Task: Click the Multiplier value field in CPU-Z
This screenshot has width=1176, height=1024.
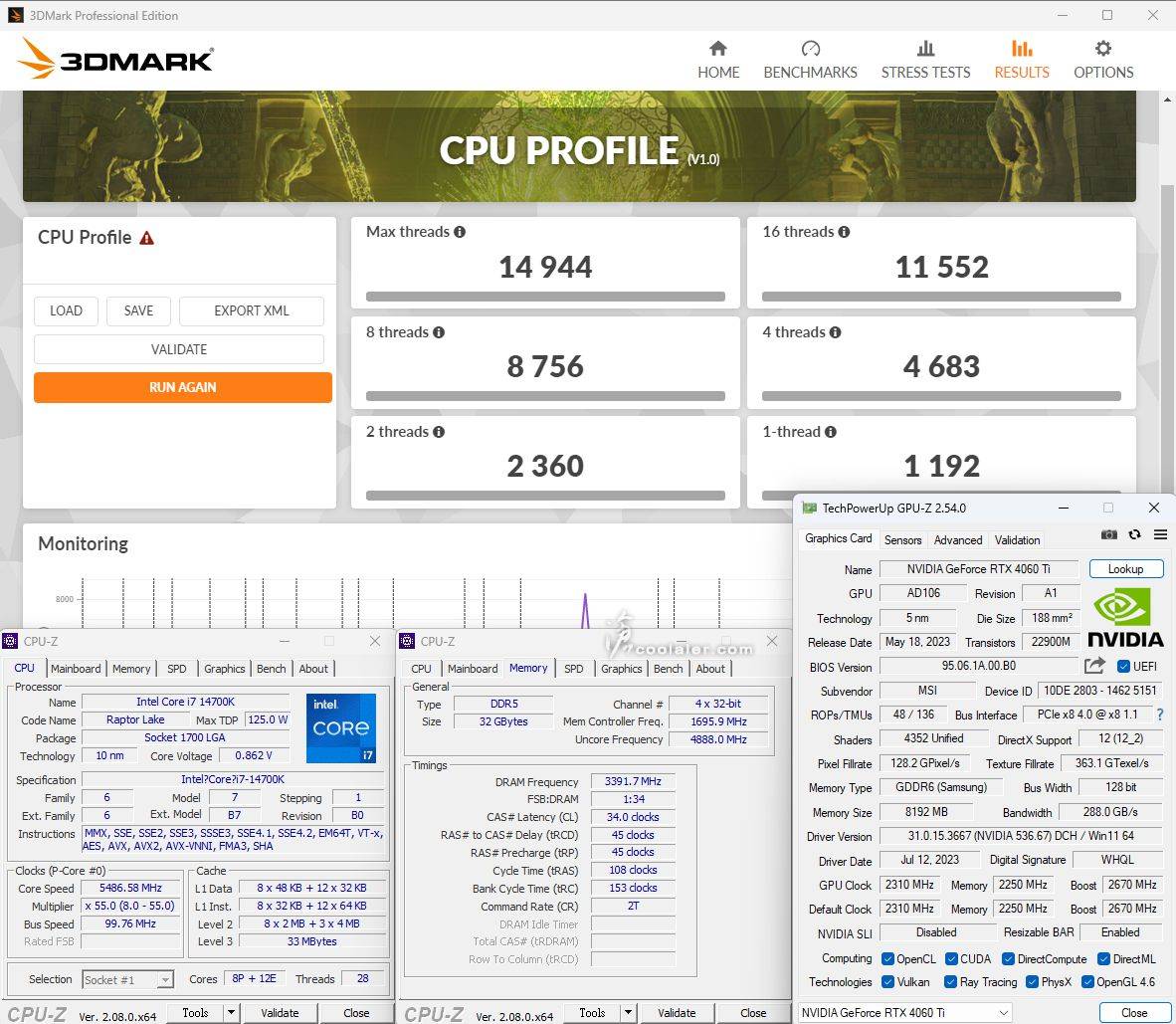Action: (x=130, y=907)
